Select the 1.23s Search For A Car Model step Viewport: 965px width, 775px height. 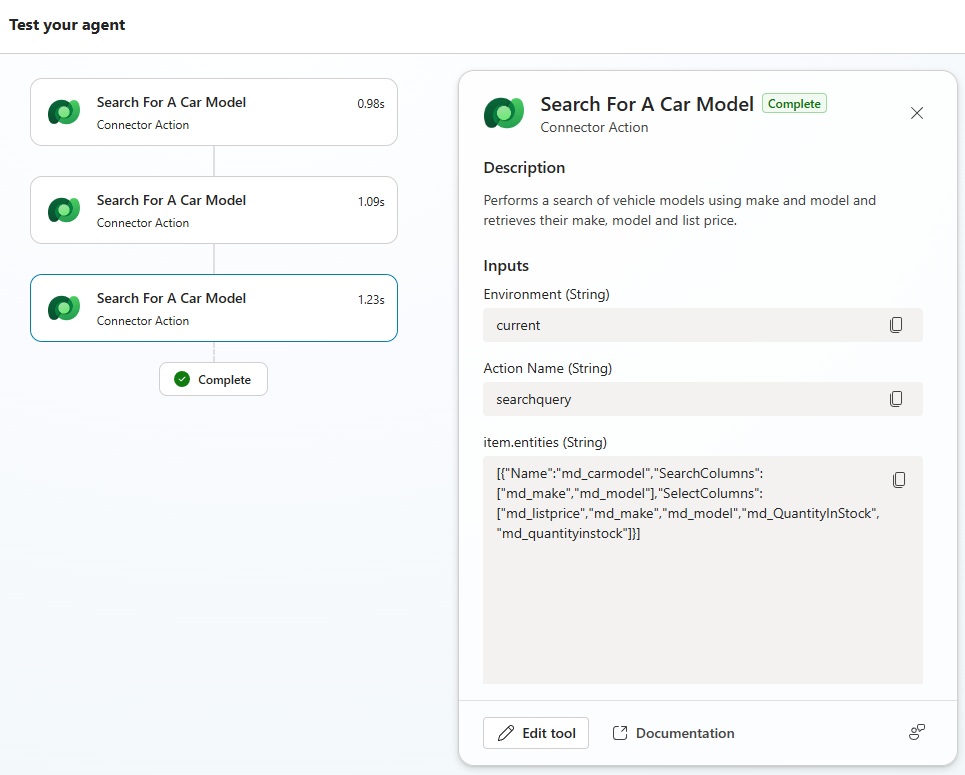tap(214, 308)
